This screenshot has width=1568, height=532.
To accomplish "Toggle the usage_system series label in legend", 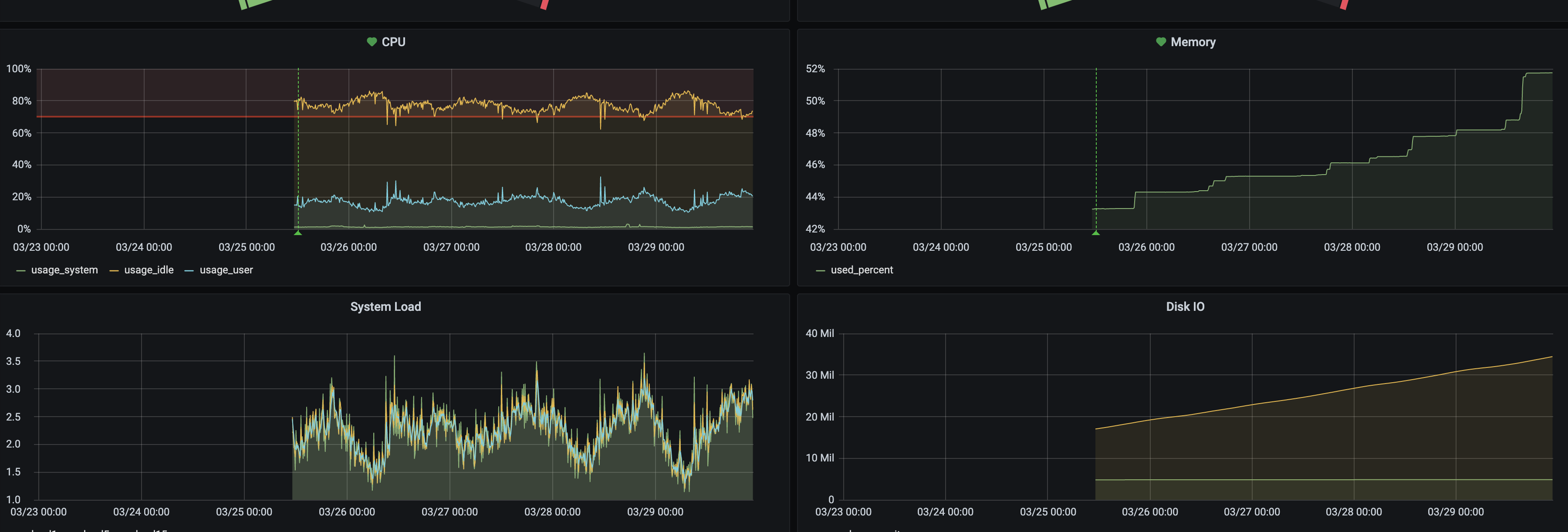I will pos(64,270).
